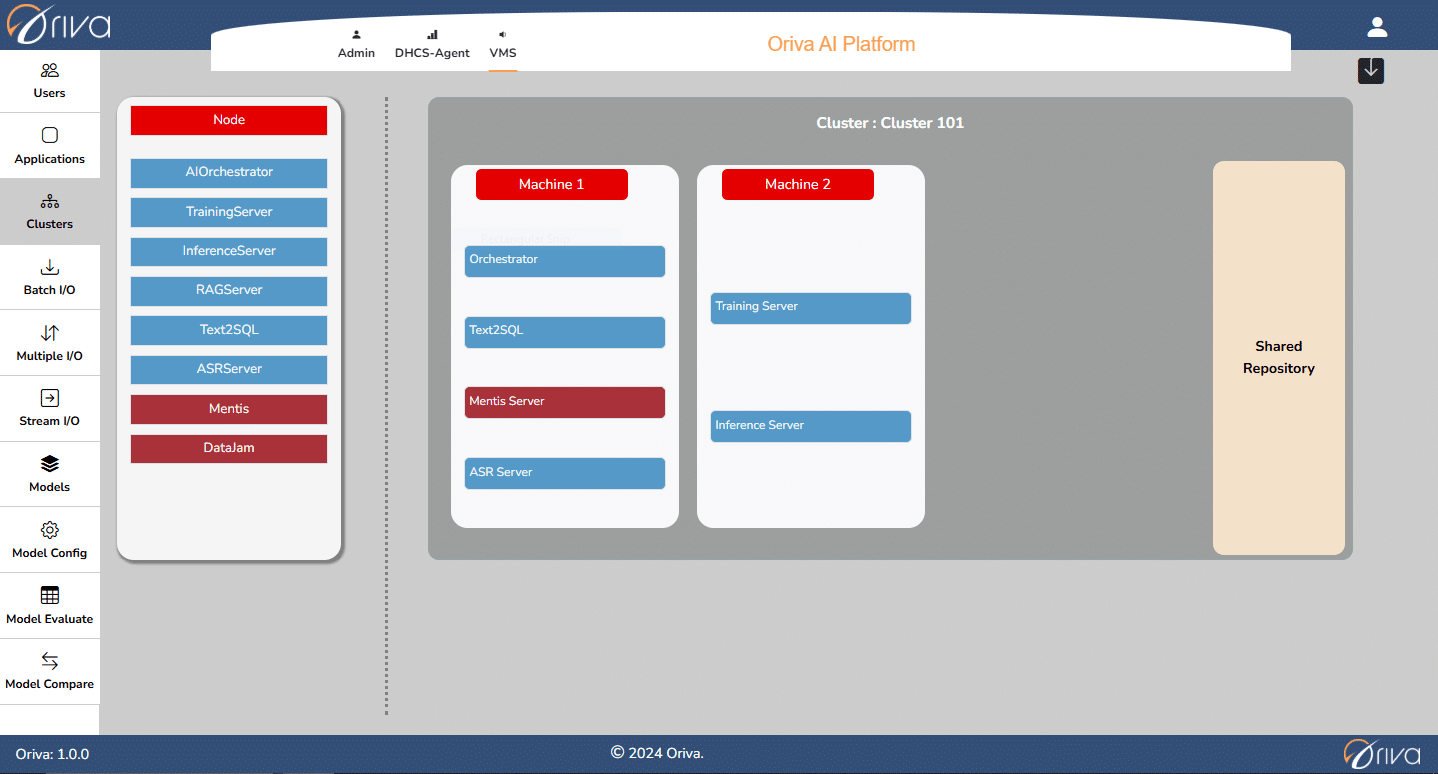Select the AIOrchestrator node
The height and width of the screenshot is (774, 1438).
point(228,173)
